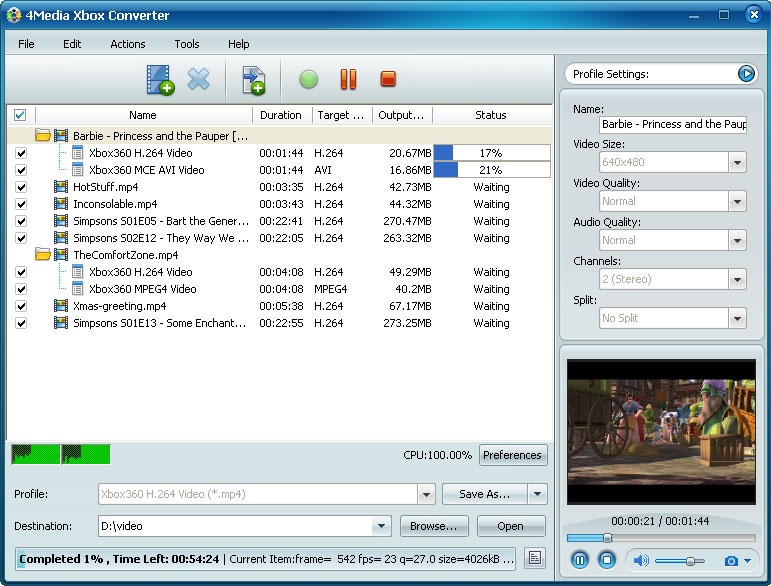
Task: Click the Open destination button
Action: click(510, 526)
